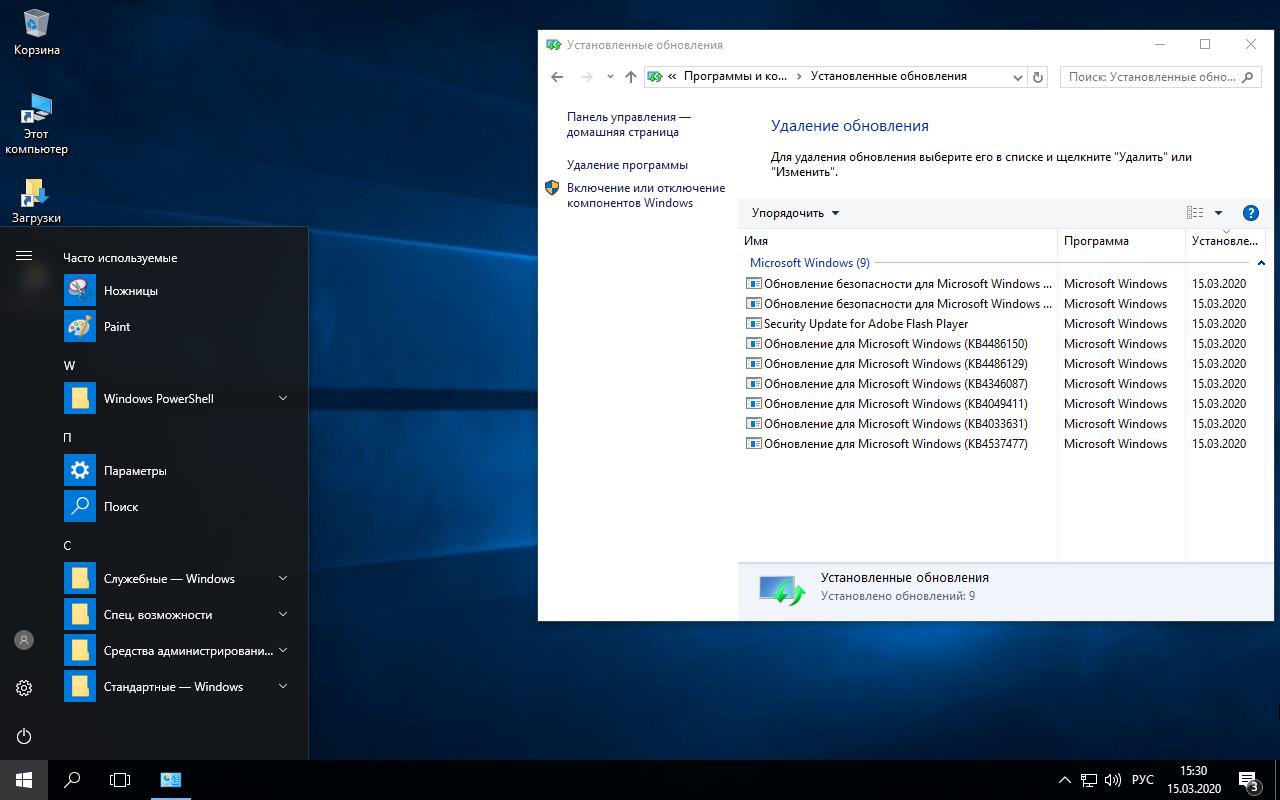The width and height of the screenshot is (1280, 800).
Task: Open the Action Center notification icon
Action: [x=1247, y=779]
